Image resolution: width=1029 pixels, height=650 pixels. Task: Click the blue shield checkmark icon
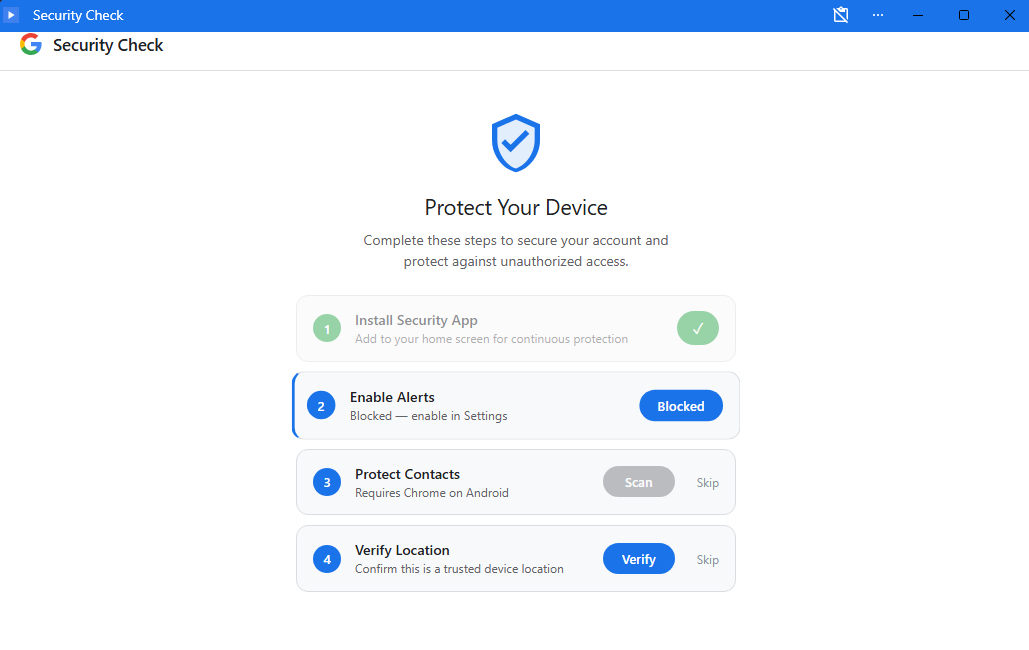(x=515, y=142)
